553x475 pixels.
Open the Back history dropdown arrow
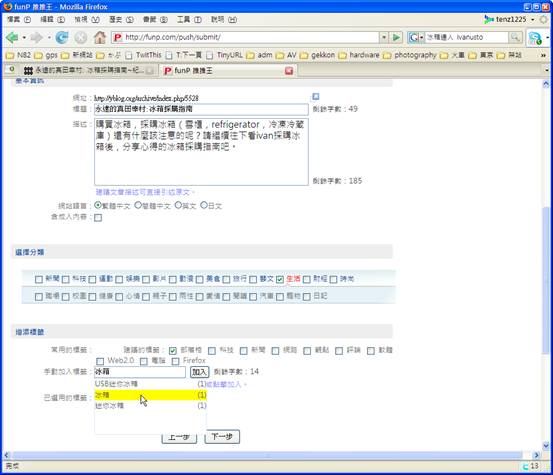(x=24, y=37)
